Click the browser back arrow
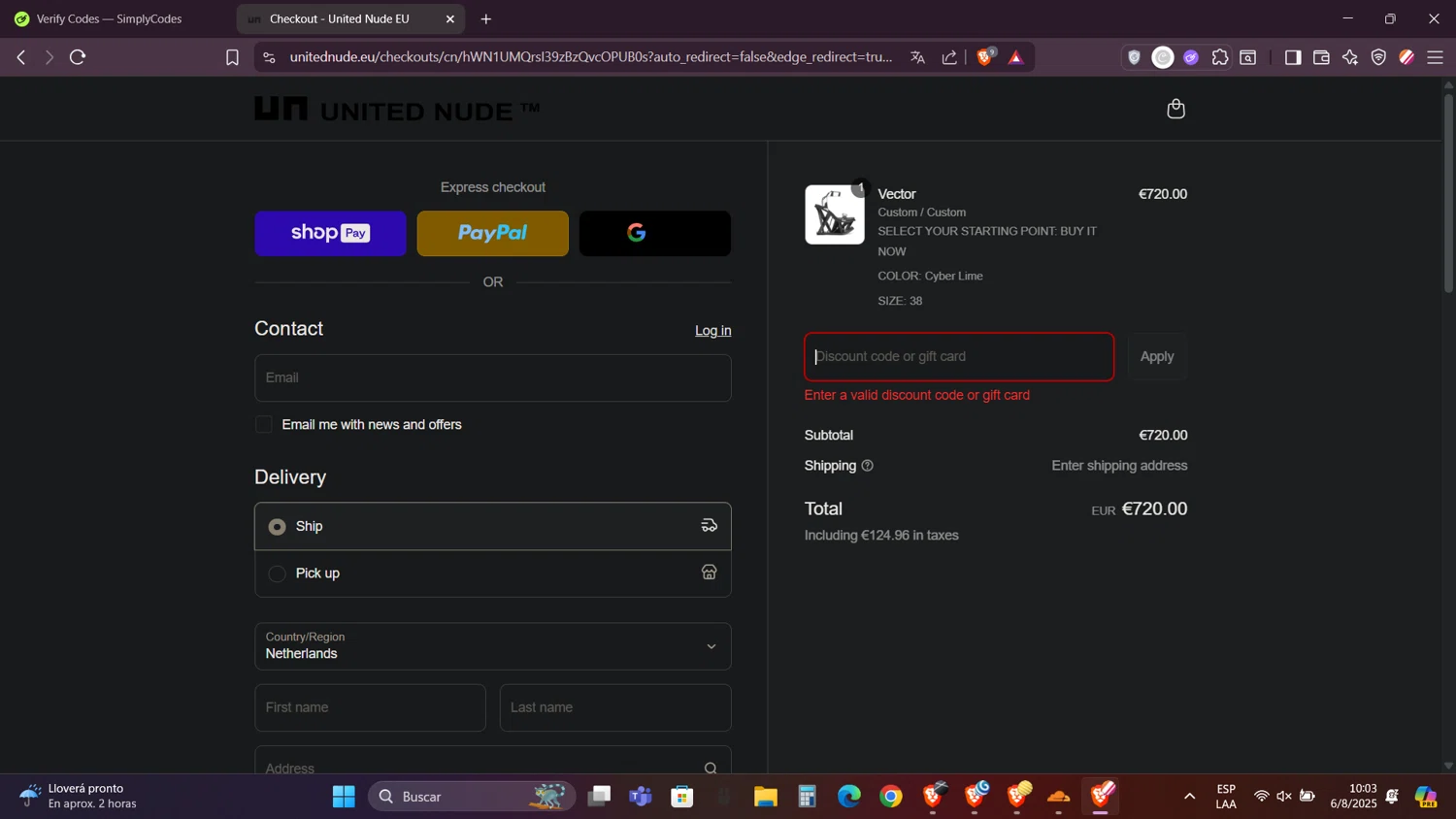 point(21,57)
